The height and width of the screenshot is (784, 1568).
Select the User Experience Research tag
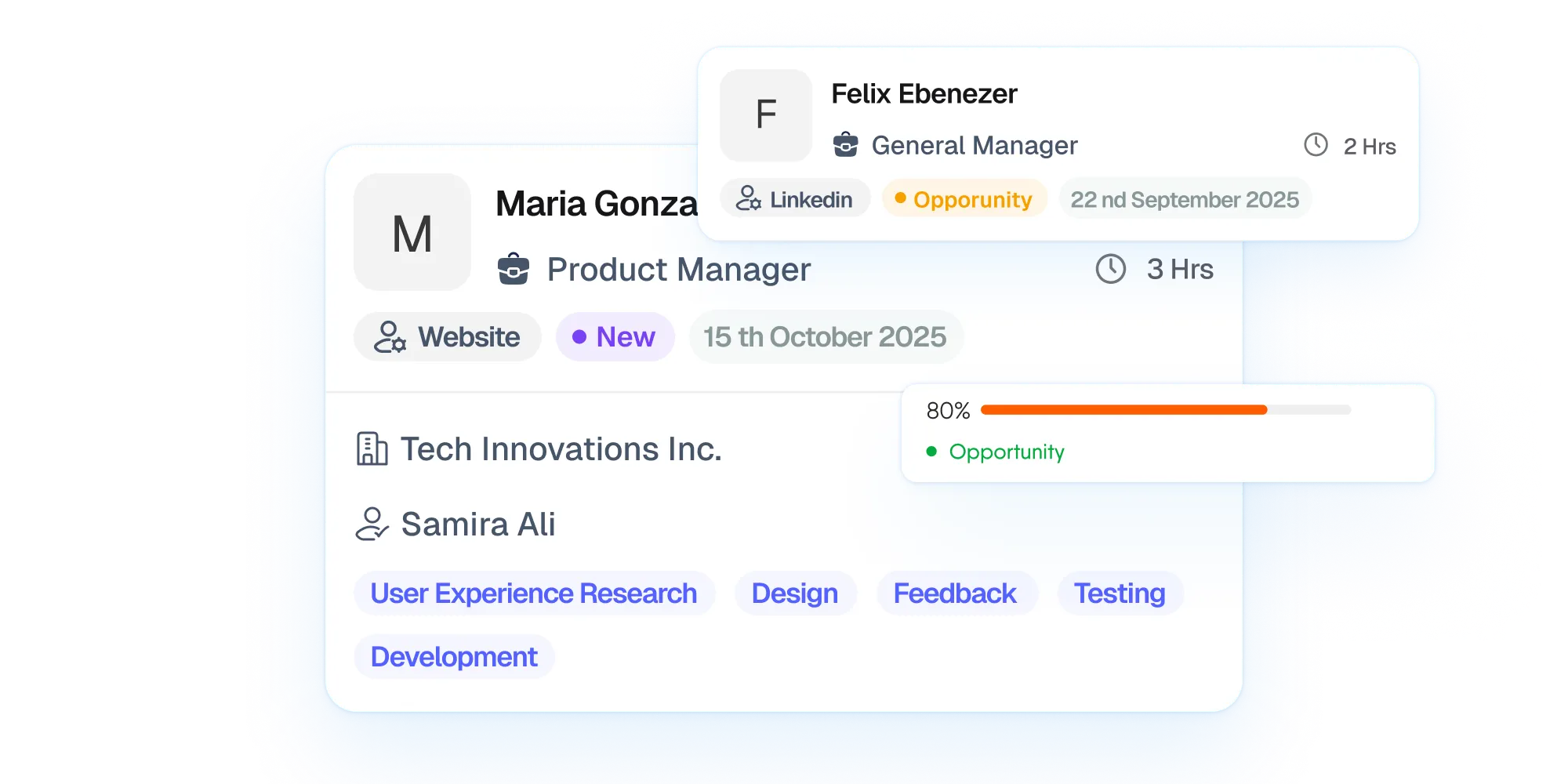[x=534, y=593]
